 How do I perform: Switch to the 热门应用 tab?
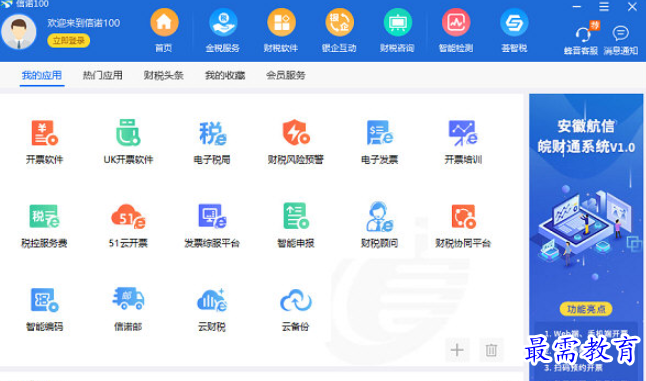tap(103, 75)
